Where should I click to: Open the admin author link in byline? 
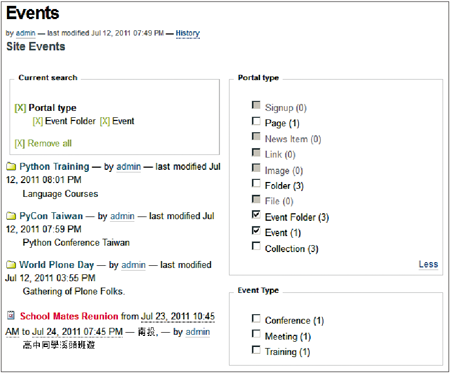click(26, 33)
